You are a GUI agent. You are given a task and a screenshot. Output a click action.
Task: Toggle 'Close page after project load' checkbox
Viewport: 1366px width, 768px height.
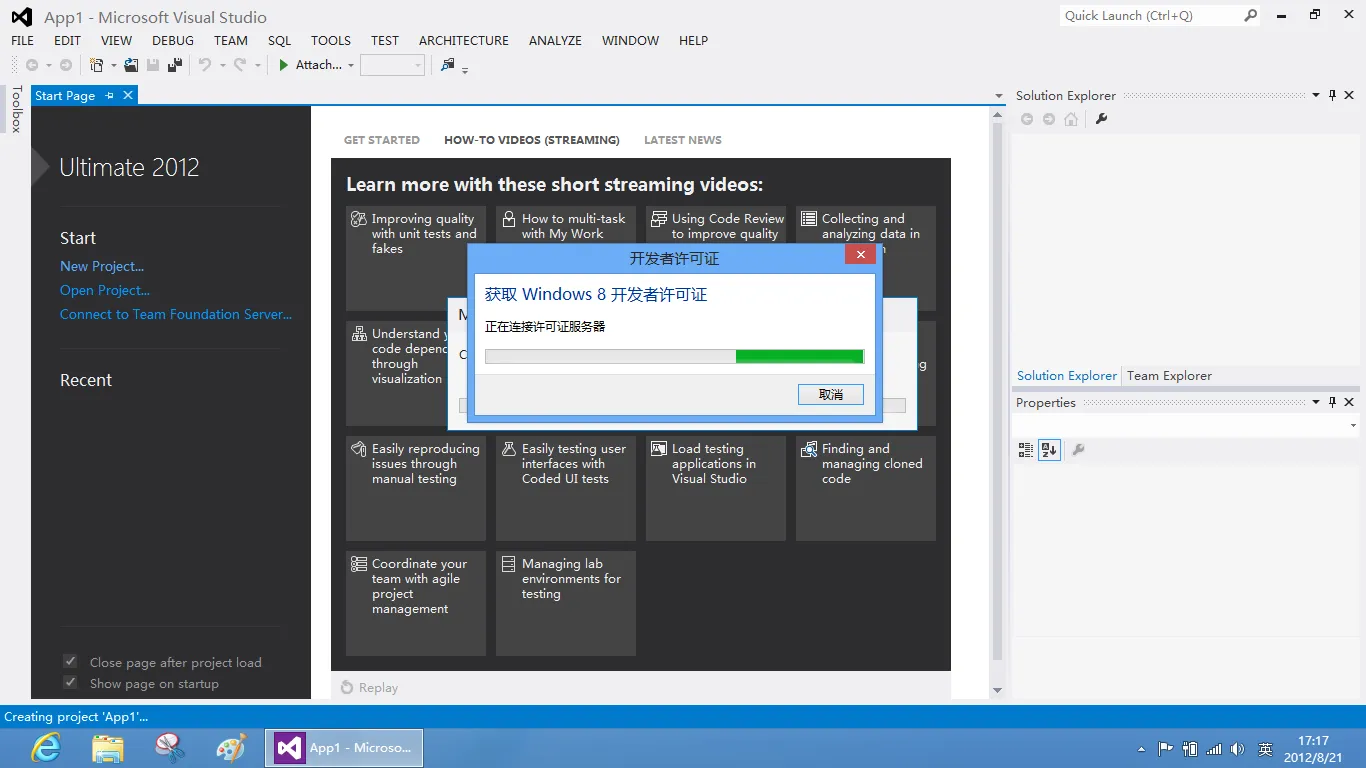click(70, 662)
